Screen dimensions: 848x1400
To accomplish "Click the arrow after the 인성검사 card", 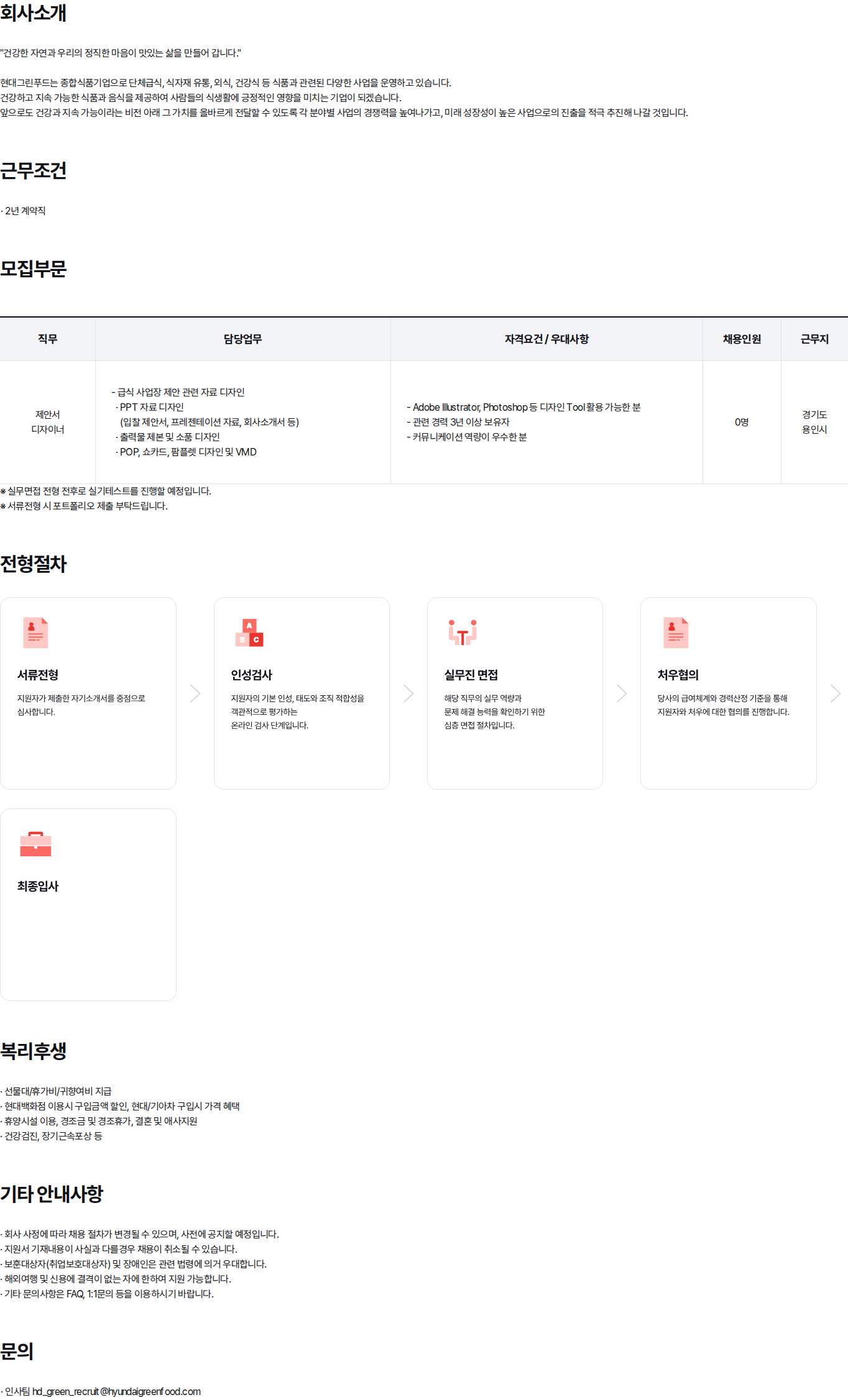I will click(x=408, y=693).
